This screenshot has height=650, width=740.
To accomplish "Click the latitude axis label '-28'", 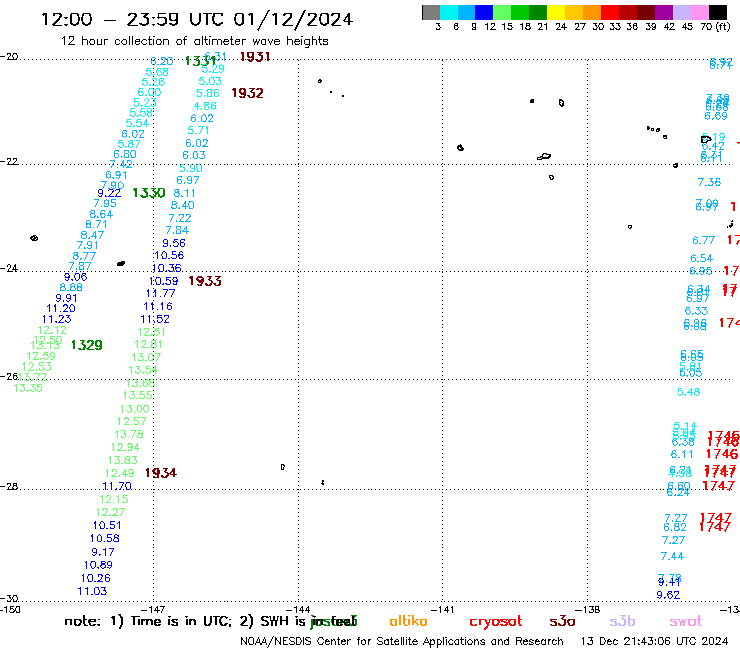I will point(9,486).
